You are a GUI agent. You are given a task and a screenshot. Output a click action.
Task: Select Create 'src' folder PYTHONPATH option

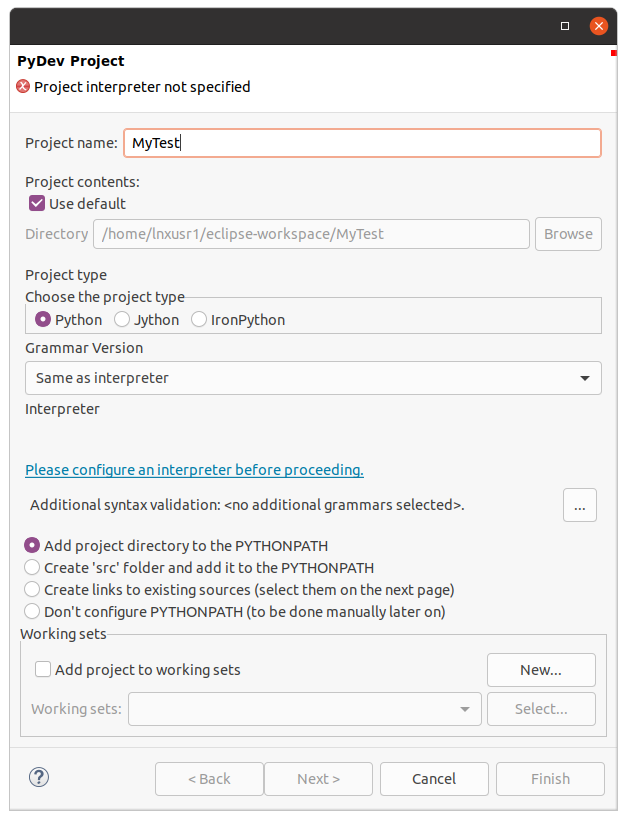click(x=33, y=567)
